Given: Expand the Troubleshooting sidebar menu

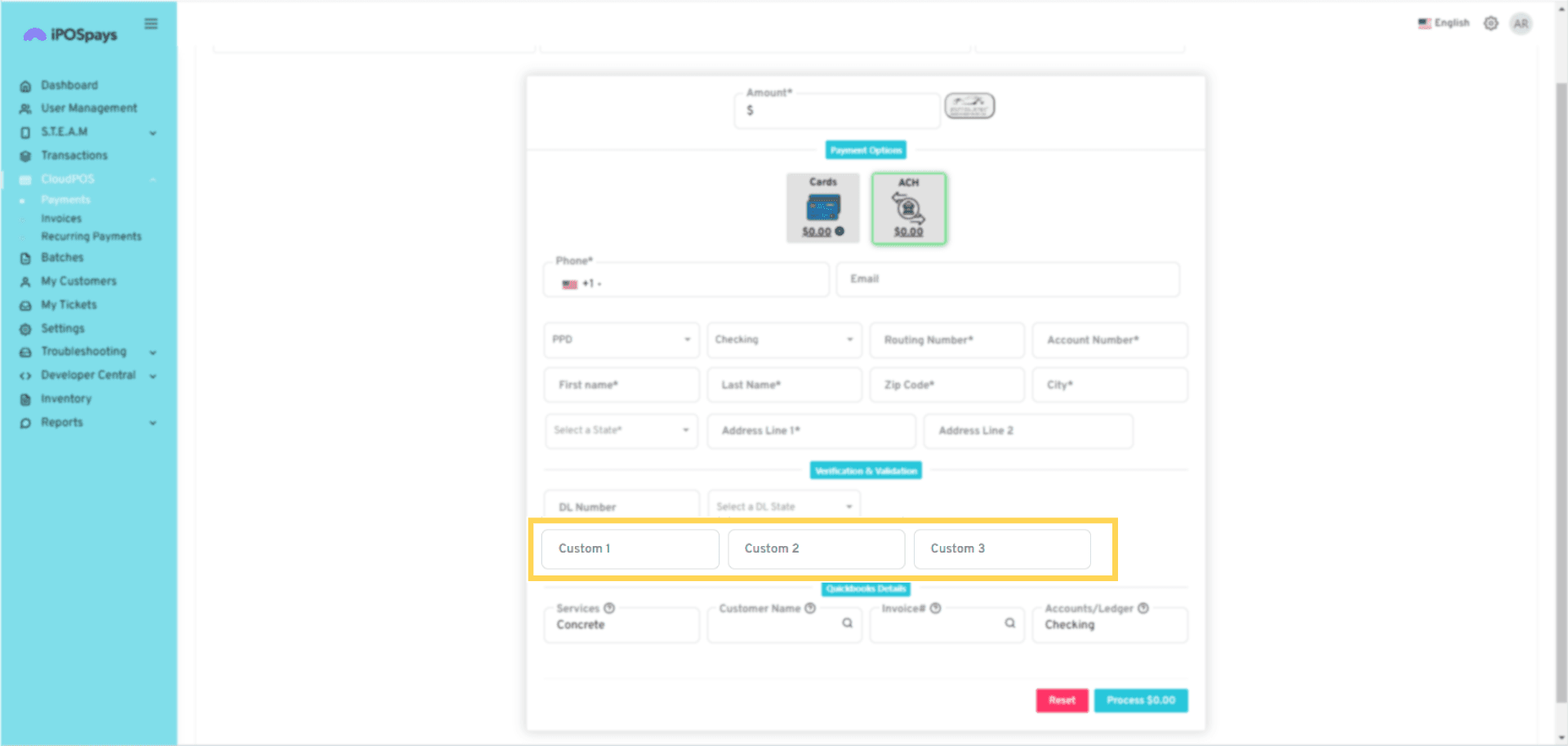Looking at the screenshot, I should pyautogui.click(x=84, y=352).
